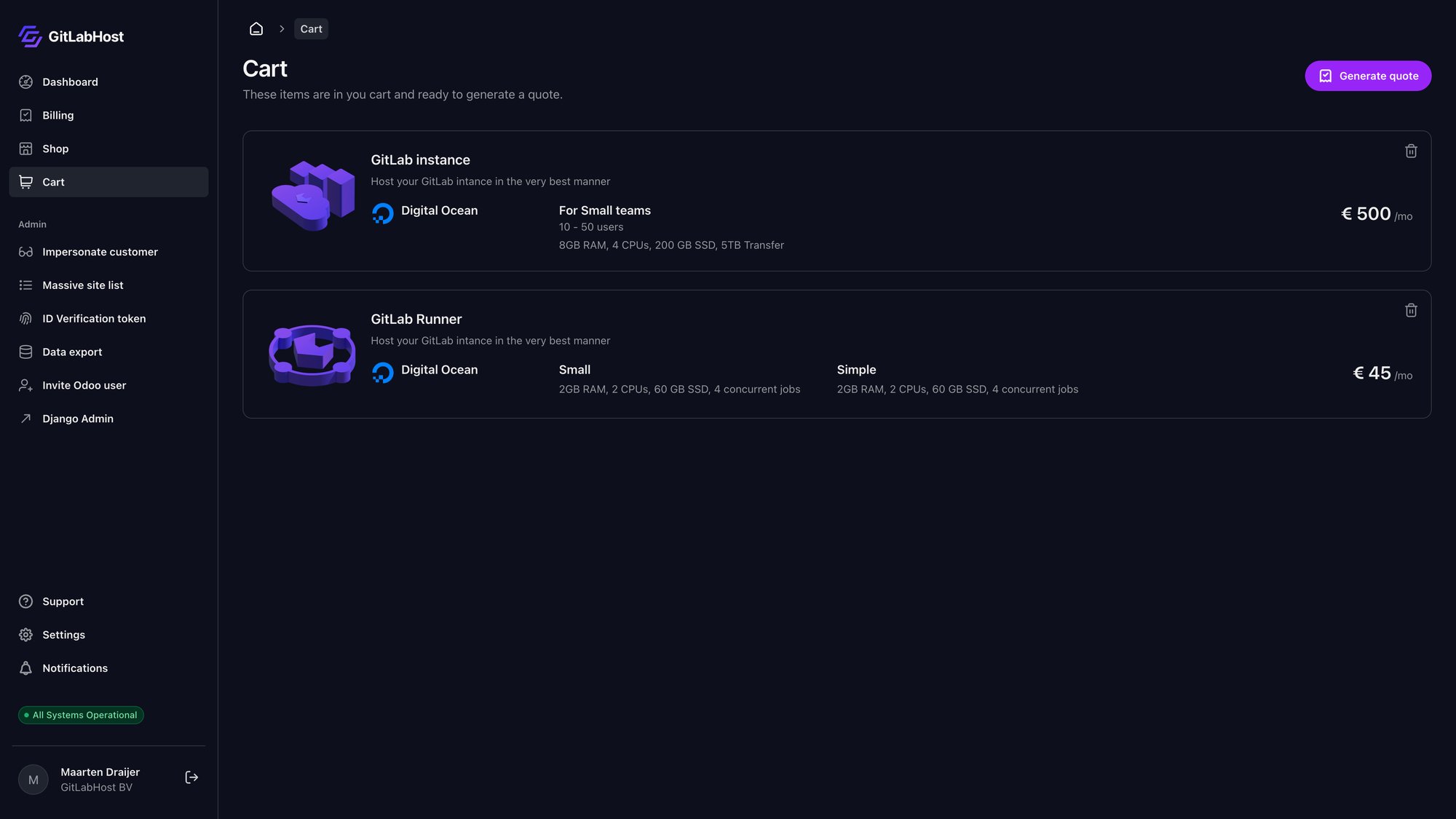1456x819 pixels.
Task: Open Settings from the sidebar
Action: 63,634
